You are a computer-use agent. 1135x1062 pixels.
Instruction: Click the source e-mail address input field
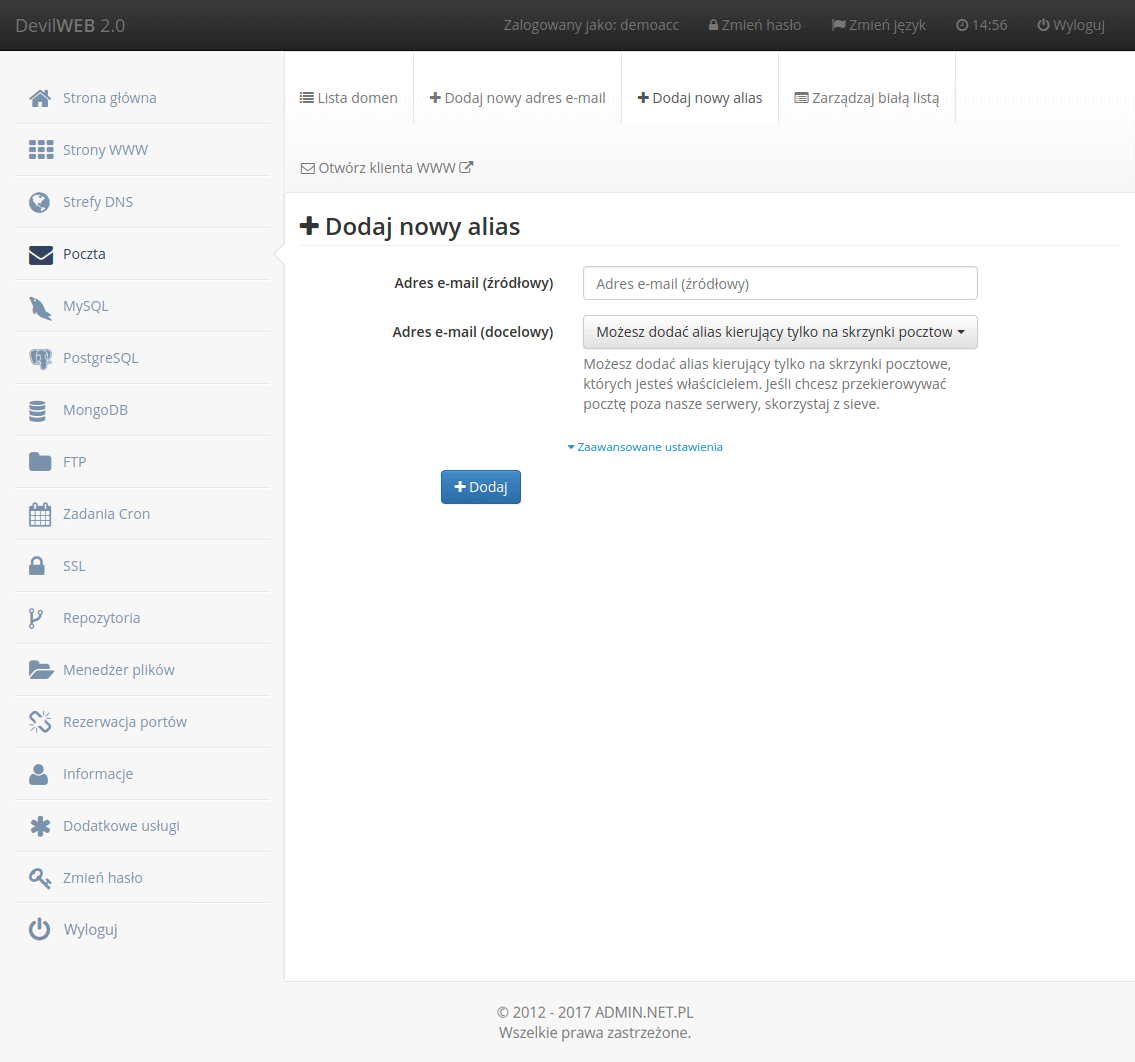point(779,283)
